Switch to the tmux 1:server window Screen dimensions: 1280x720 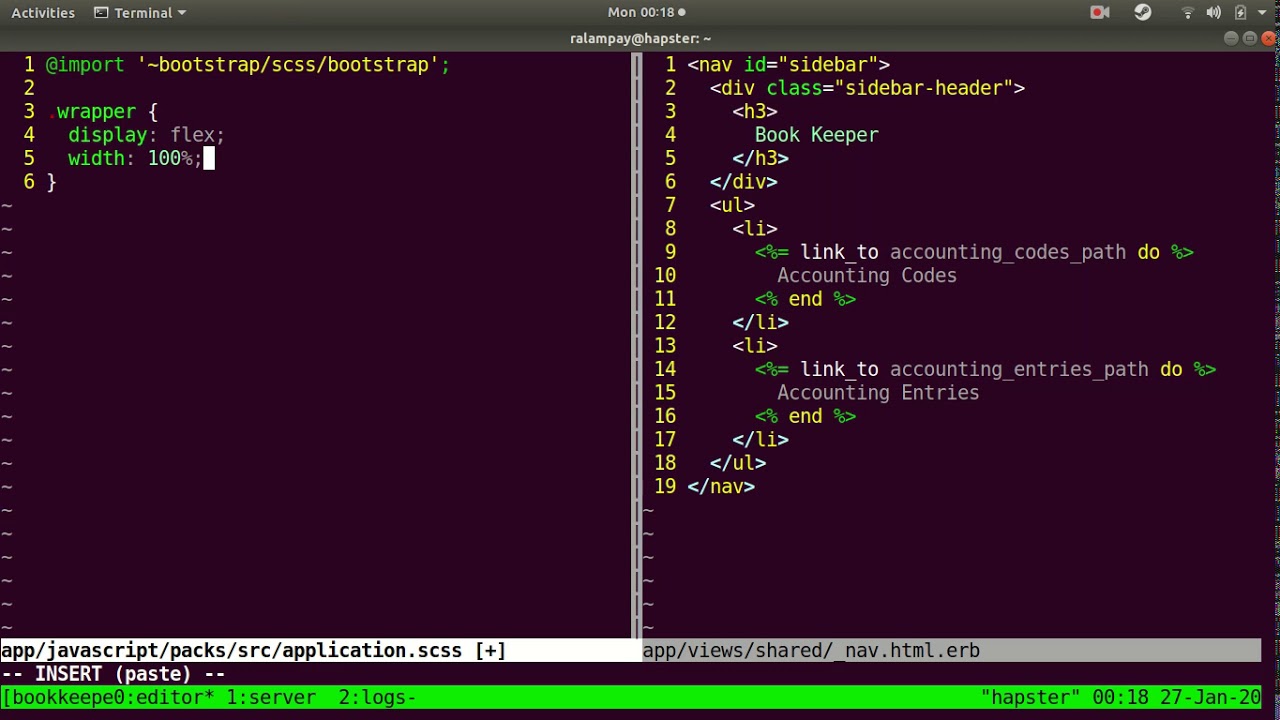(271, 697)
